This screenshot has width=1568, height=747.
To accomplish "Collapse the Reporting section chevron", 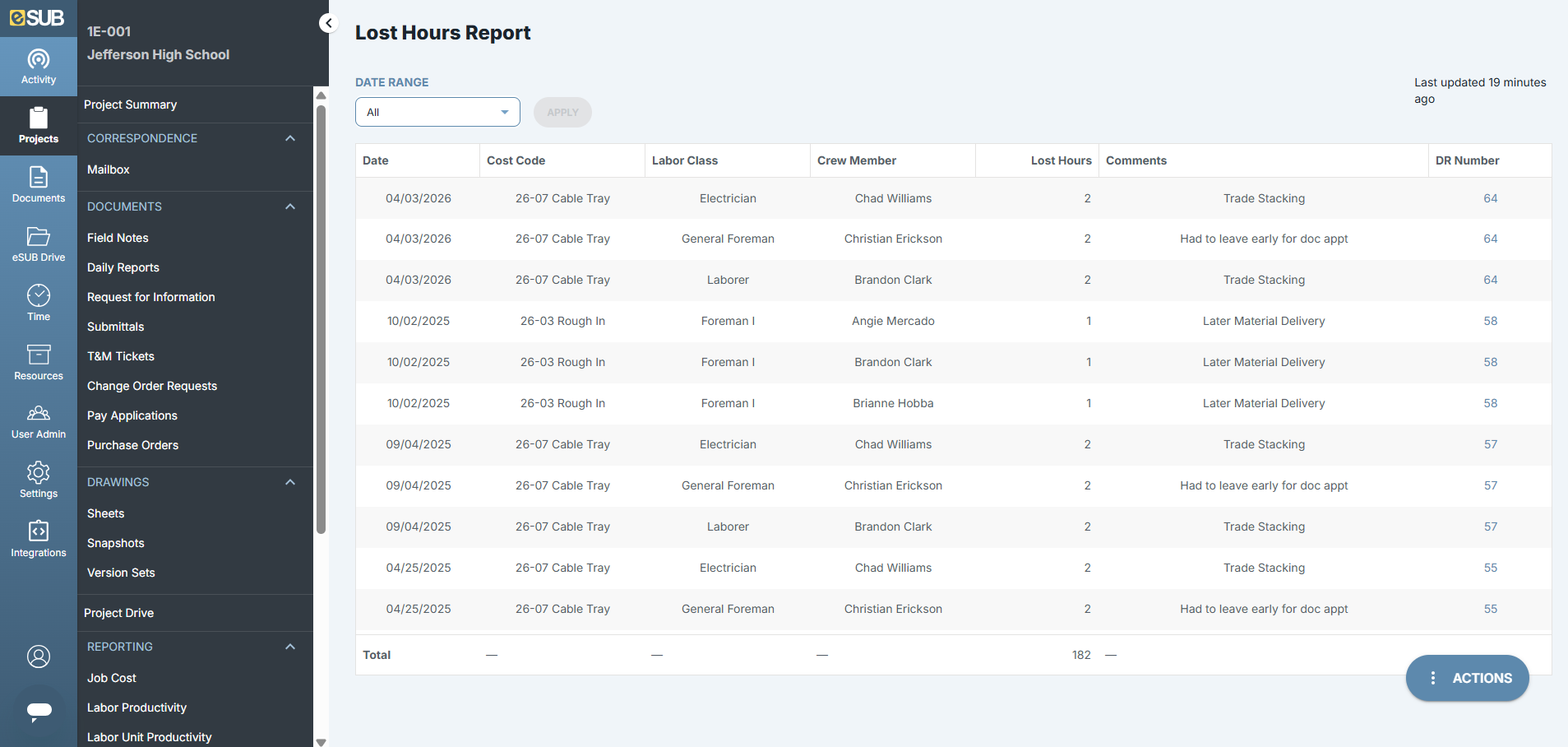I will (x=290, y=647).
